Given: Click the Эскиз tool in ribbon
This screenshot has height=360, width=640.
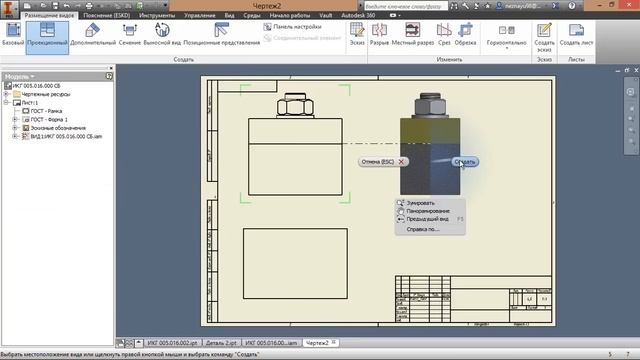Looking at the screenshot, I should click(357, 34).
